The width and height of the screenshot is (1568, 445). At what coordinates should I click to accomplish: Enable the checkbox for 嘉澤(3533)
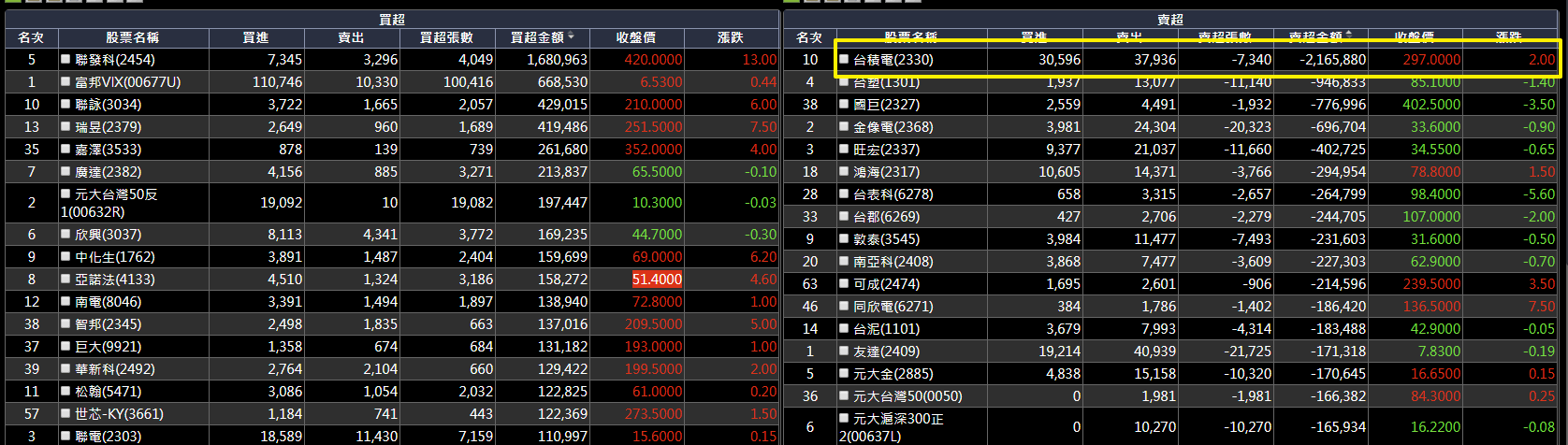pyautogui.click(x=65, y=149)
